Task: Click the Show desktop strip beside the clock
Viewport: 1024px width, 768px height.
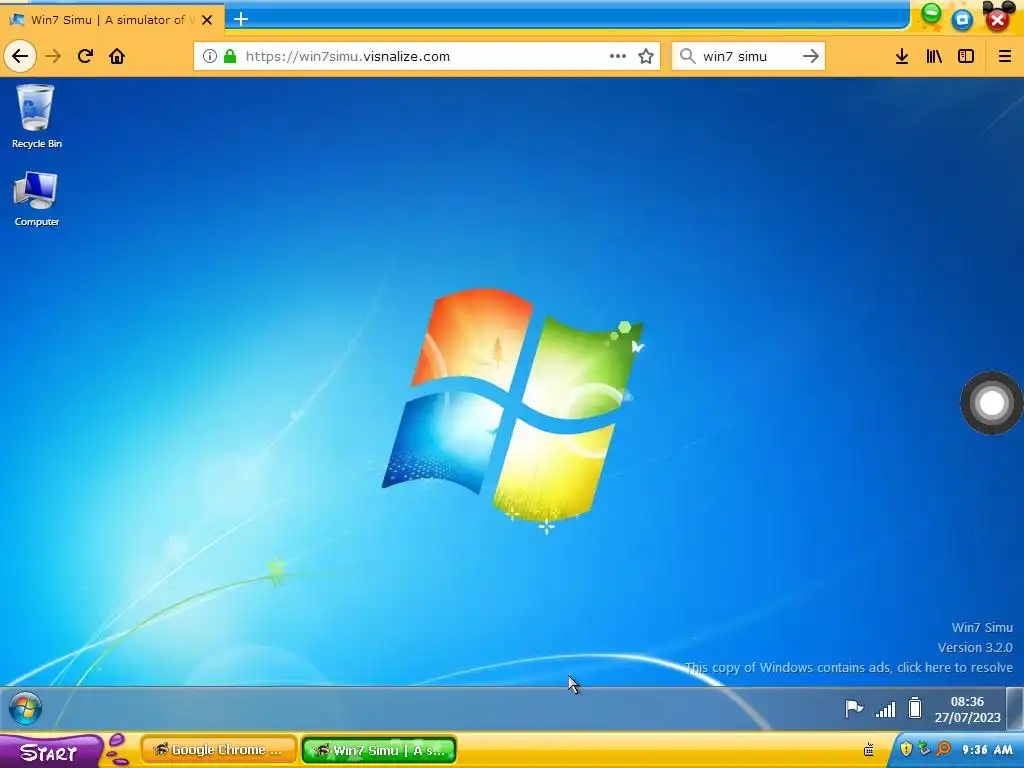Action: coord(1015,709)
